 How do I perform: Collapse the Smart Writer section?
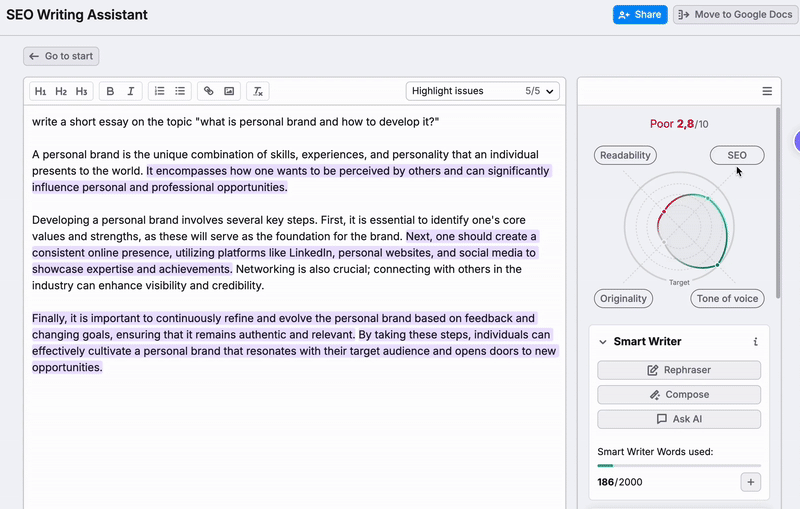[603, 342]
